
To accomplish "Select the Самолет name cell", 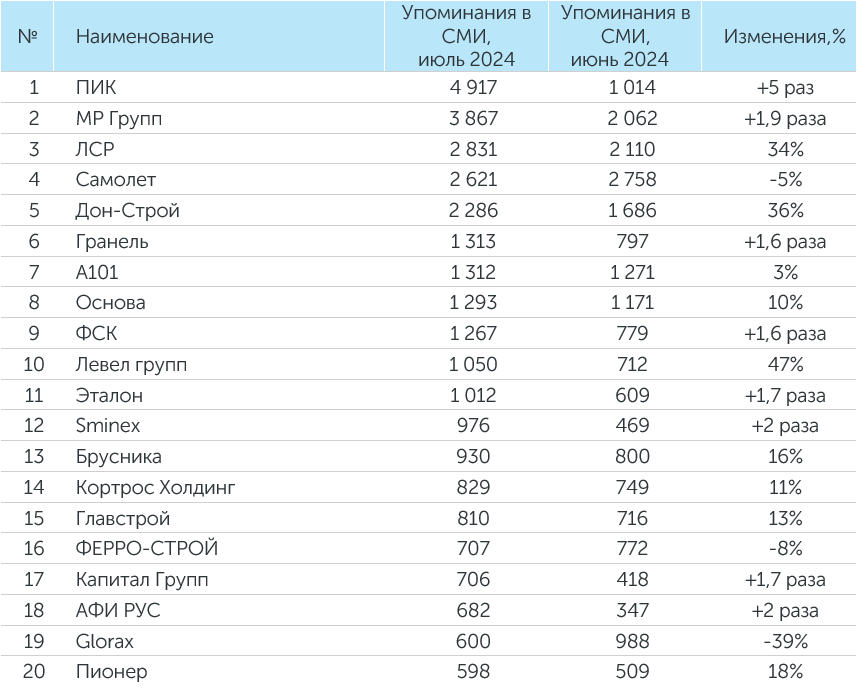I will pos(116,179).
